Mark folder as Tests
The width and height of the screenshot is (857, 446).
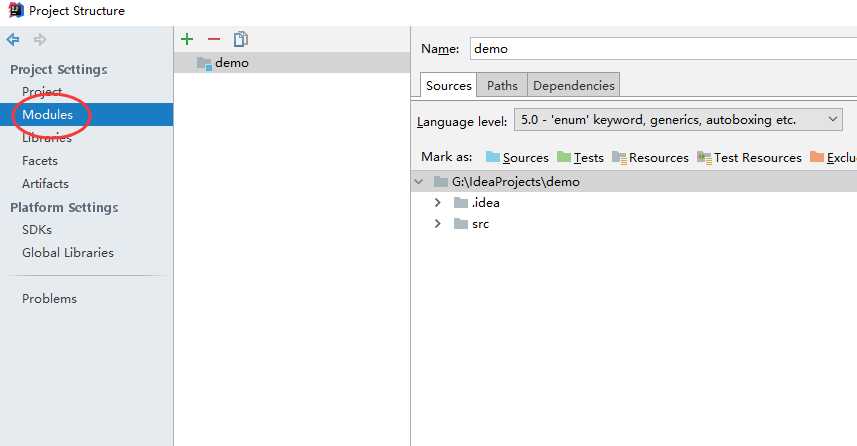click(580, 157)
